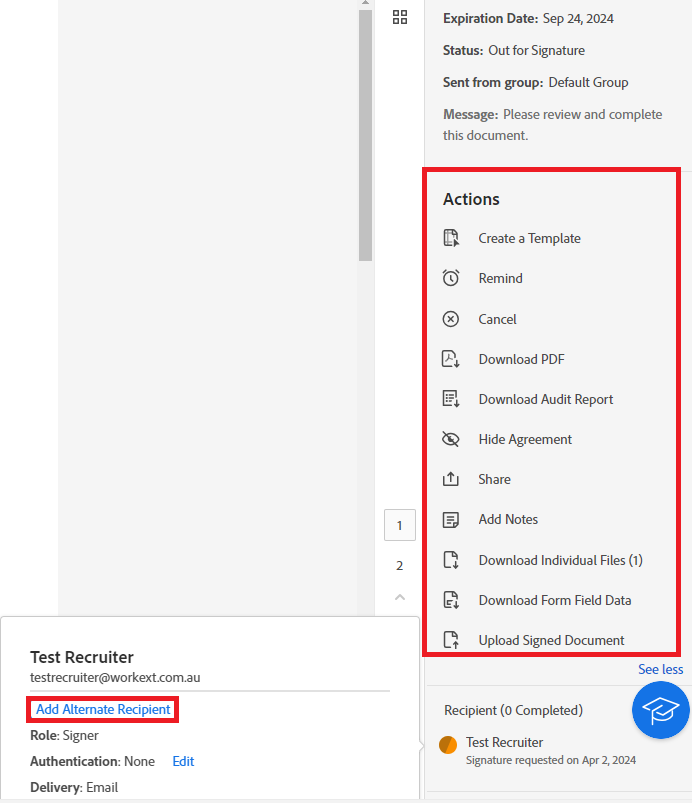Click the page up chevron arrow
692x803 pixels.
pyautogui.click(x=400, y=597)
